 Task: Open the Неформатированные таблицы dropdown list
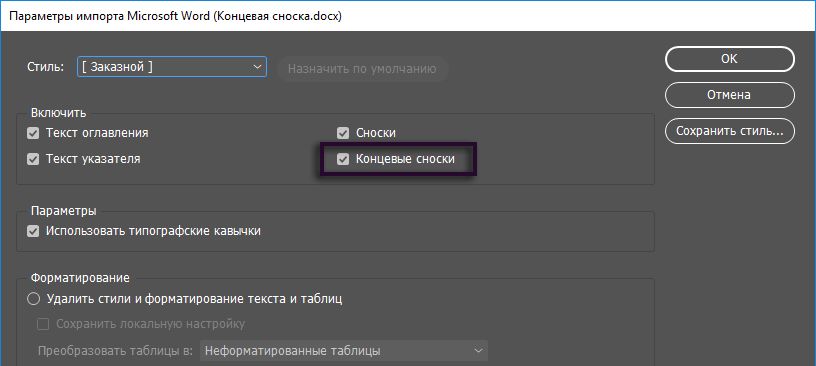coord(343,351)
